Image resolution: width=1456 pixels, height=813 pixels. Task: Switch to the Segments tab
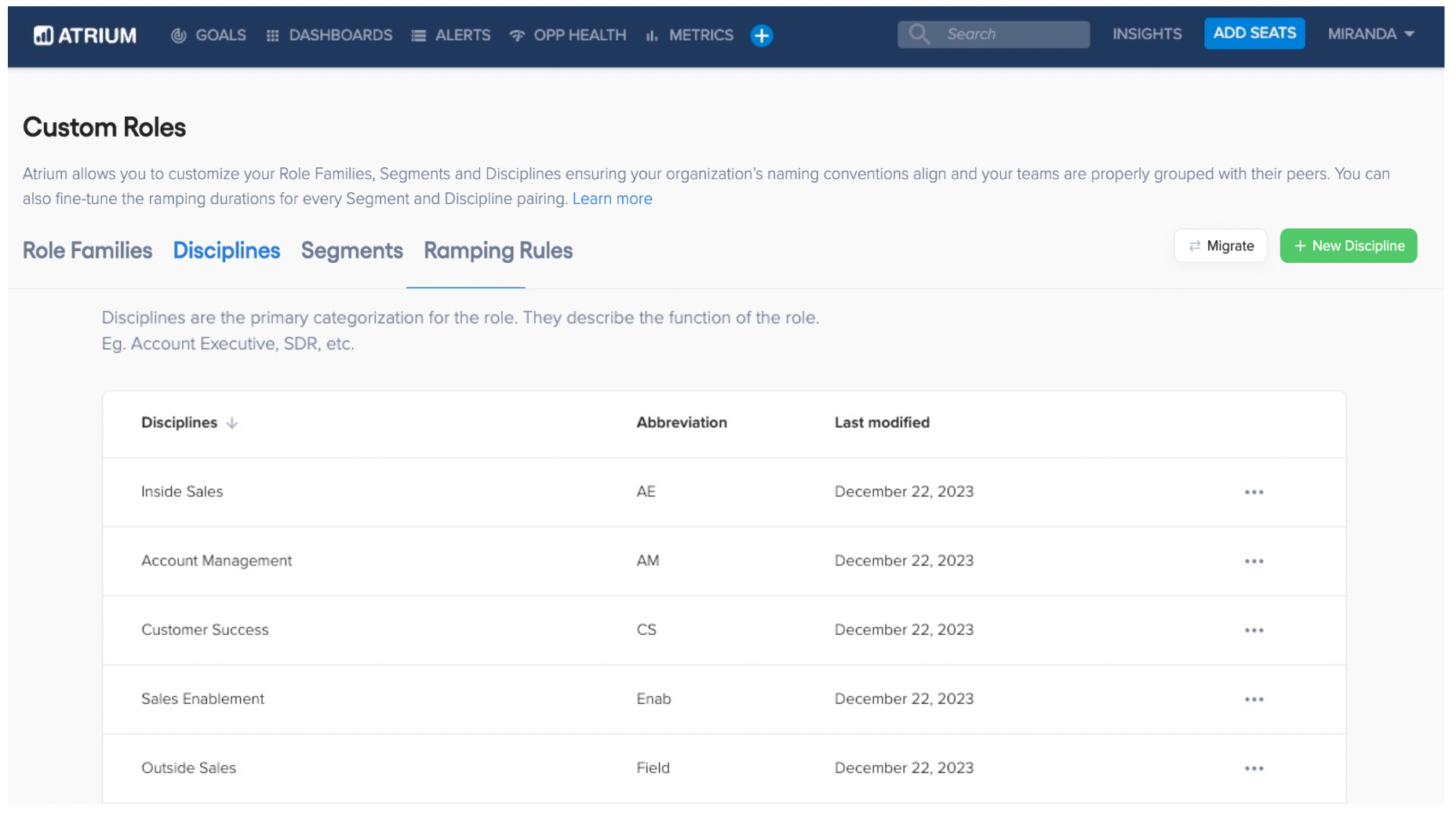pos(351,250)
